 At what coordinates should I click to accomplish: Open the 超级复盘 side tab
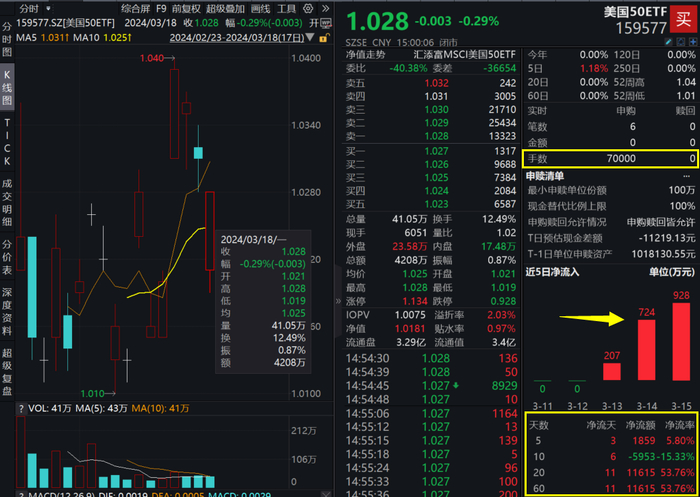(x=7, y=372)
